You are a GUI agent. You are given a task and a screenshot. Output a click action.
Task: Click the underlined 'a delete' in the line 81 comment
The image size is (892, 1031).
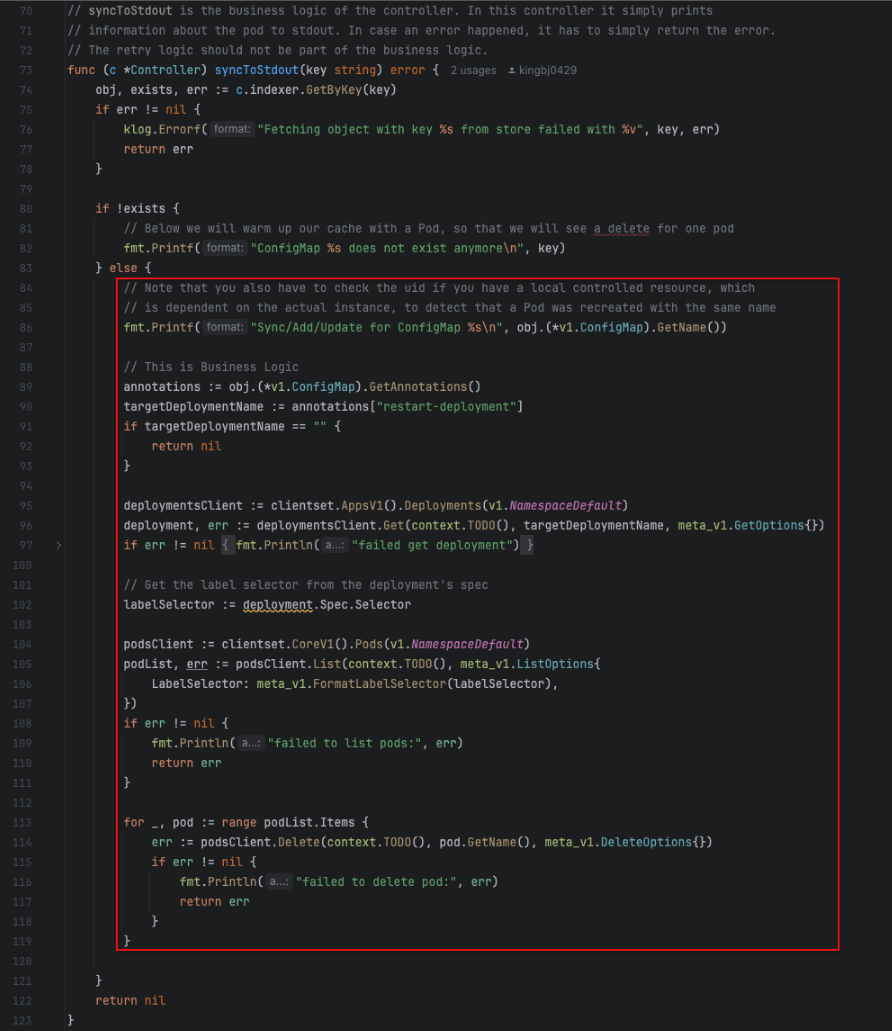[621, 229]
